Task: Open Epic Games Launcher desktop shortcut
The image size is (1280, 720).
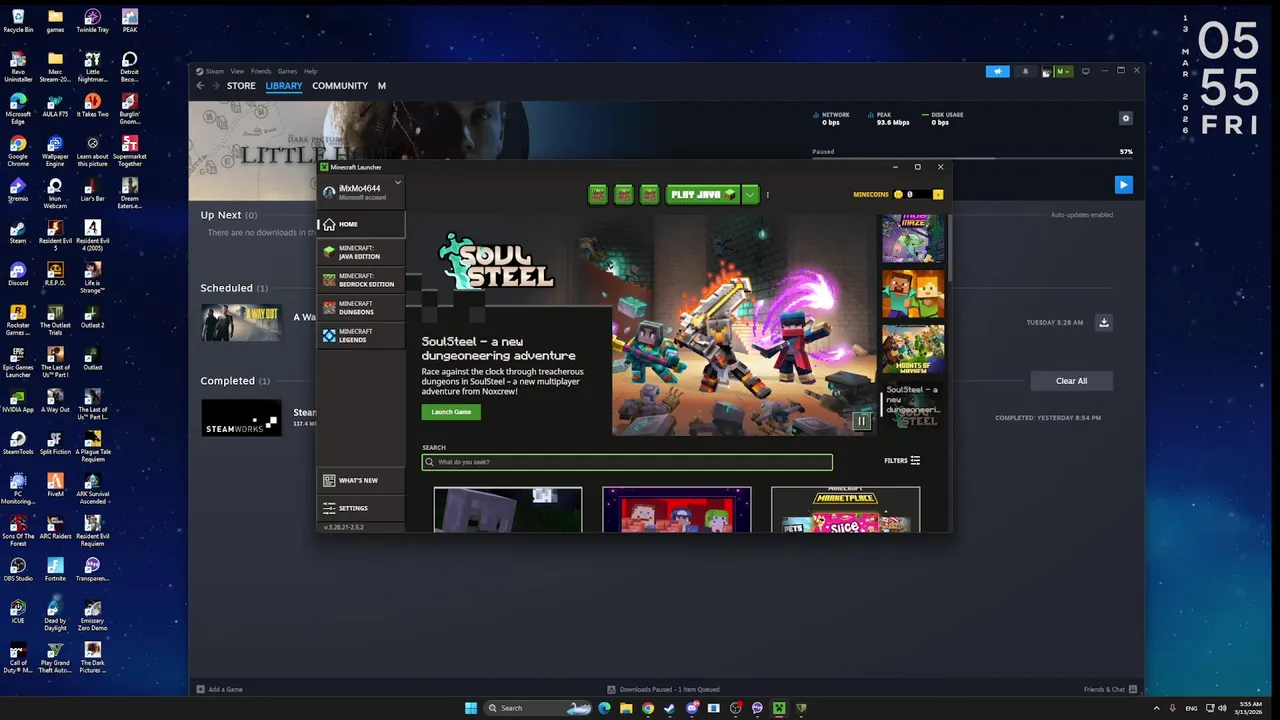Action: (18, 363)
